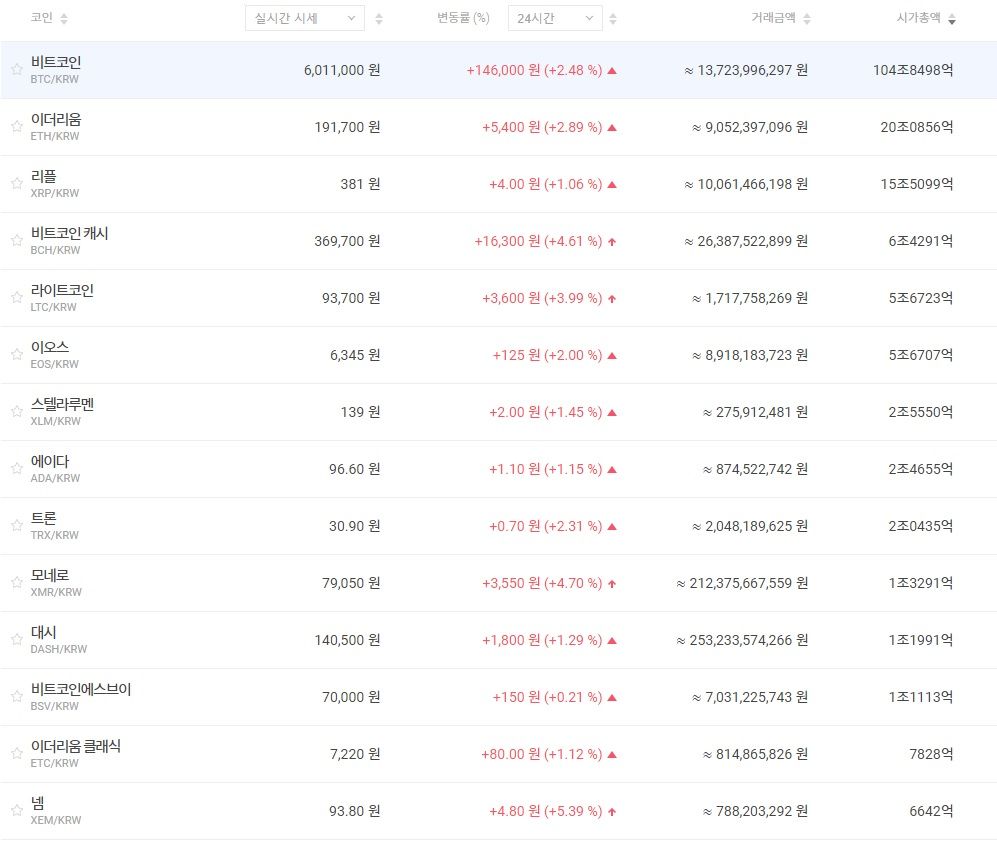Star the 이더리움 클래식 ETC/KRW coin
The height and width of the screenshot is (843, 997).
tap(17, 753)
